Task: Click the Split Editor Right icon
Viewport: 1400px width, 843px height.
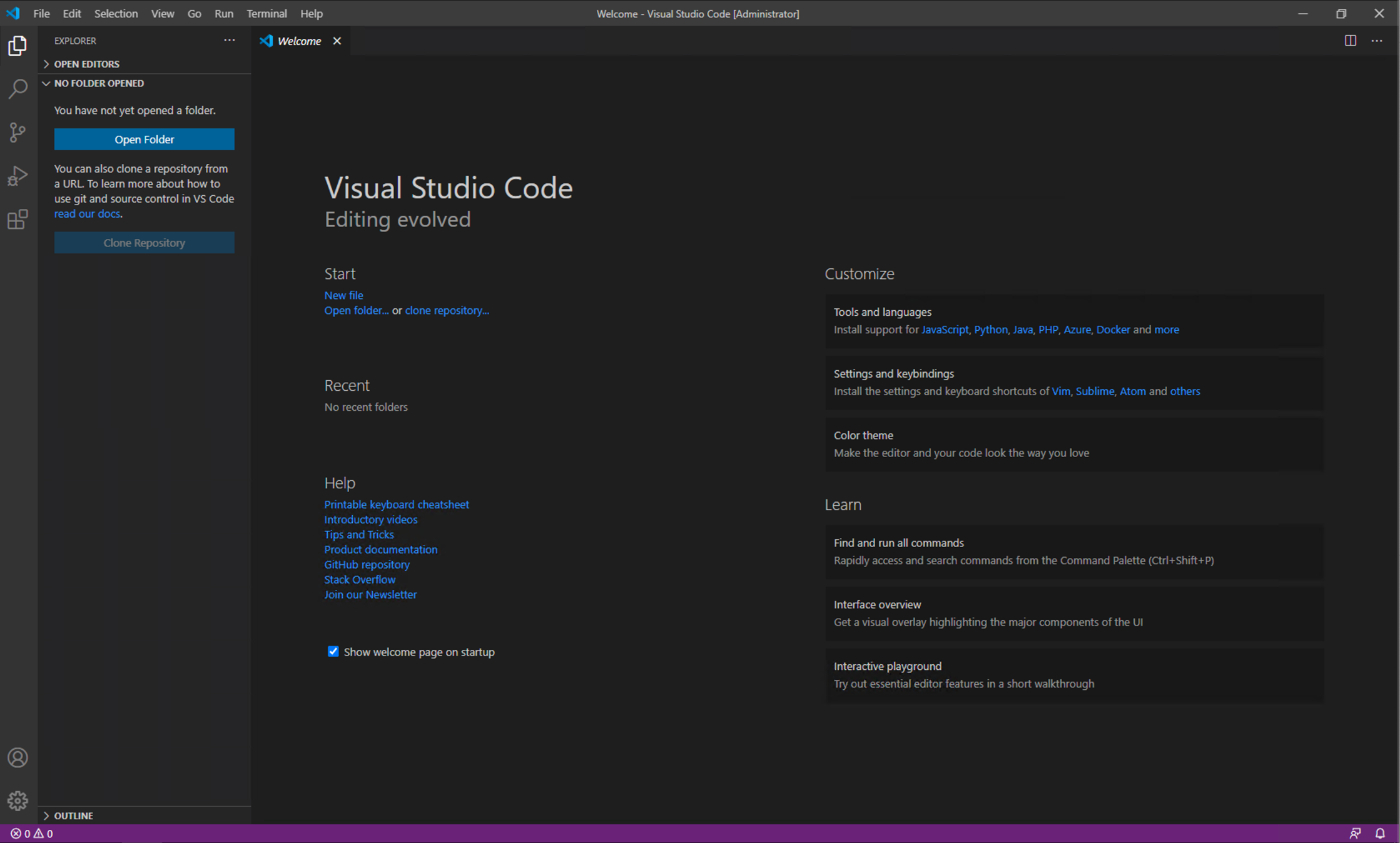Action: [1350, 41]
